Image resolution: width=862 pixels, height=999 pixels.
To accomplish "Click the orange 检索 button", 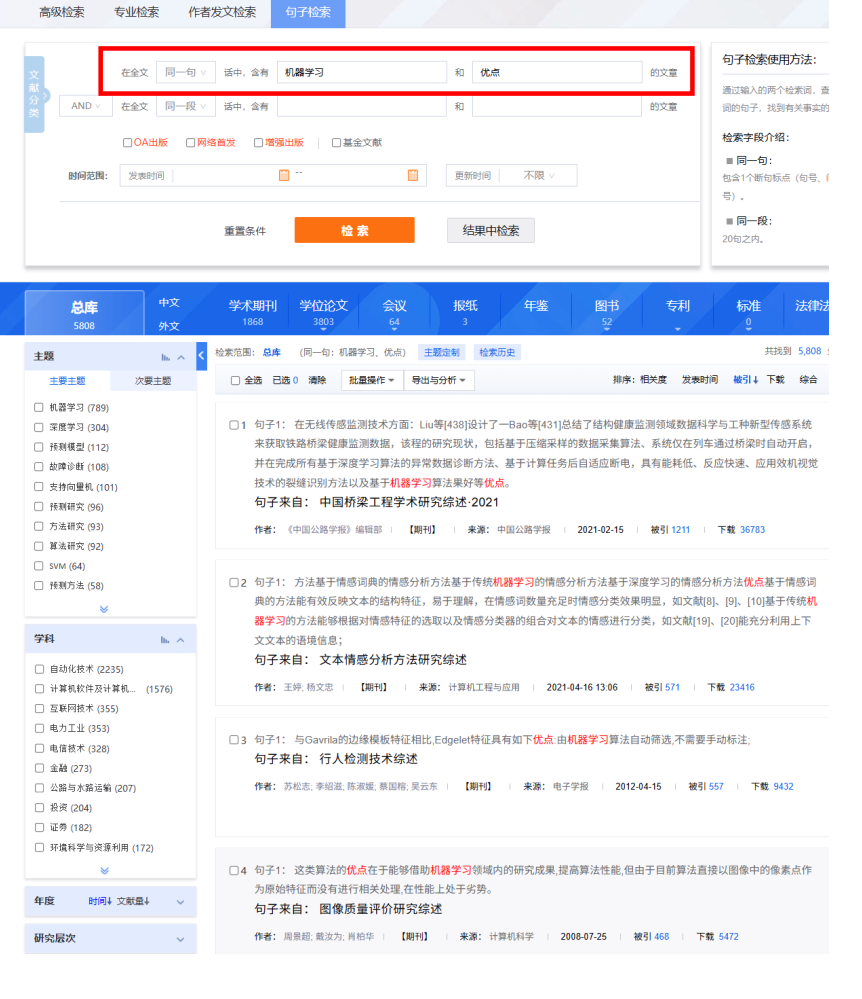I will pyautogui.click(x=354, y=230).
